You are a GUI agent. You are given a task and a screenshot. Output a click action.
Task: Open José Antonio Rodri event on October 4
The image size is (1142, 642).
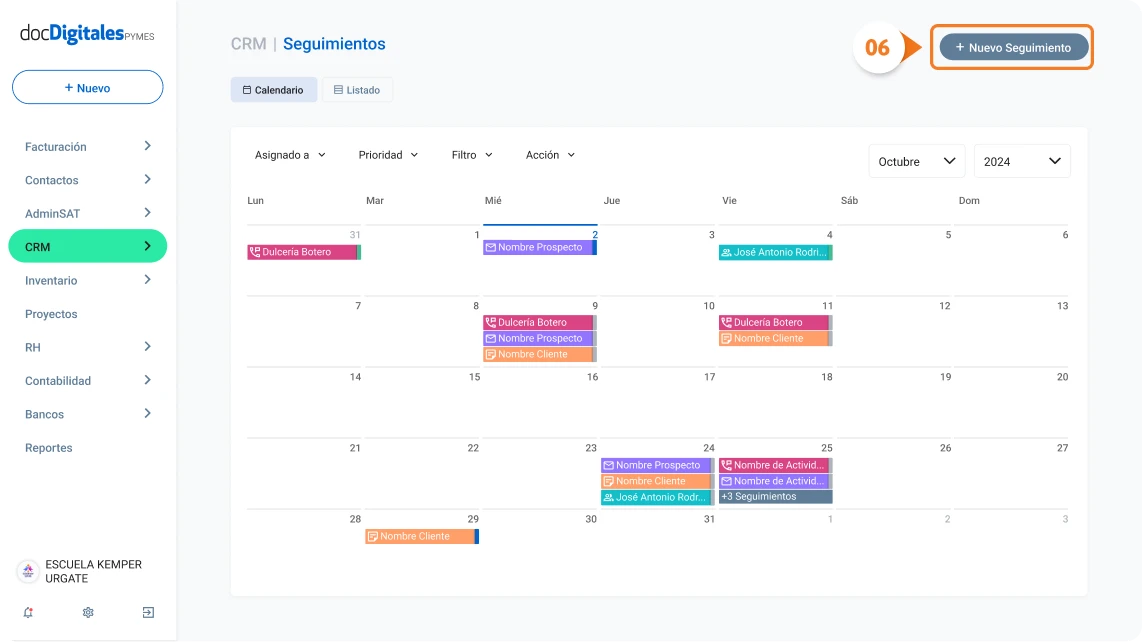(776, 253)
